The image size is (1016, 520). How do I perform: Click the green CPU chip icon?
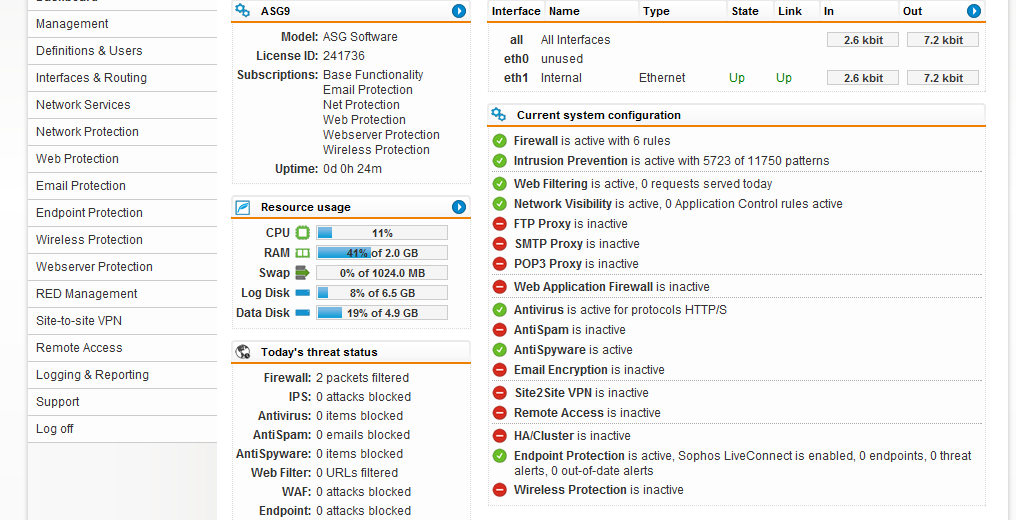(x=302, y=233)
